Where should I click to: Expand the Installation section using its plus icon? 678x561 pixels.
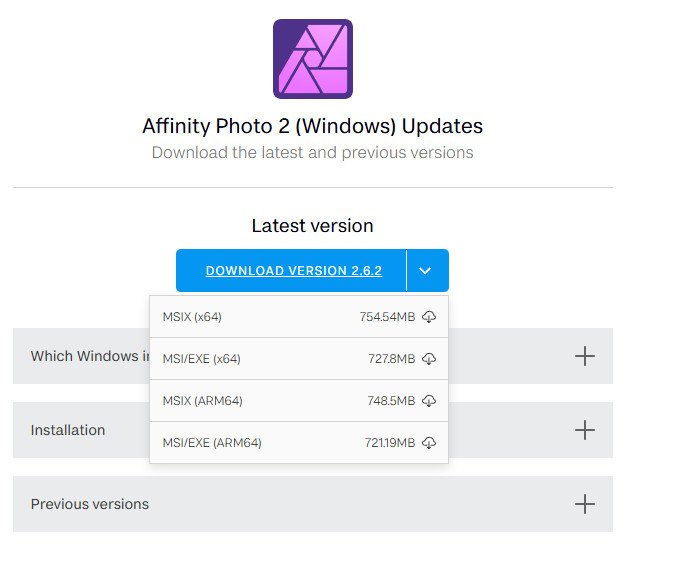[585, 430]
